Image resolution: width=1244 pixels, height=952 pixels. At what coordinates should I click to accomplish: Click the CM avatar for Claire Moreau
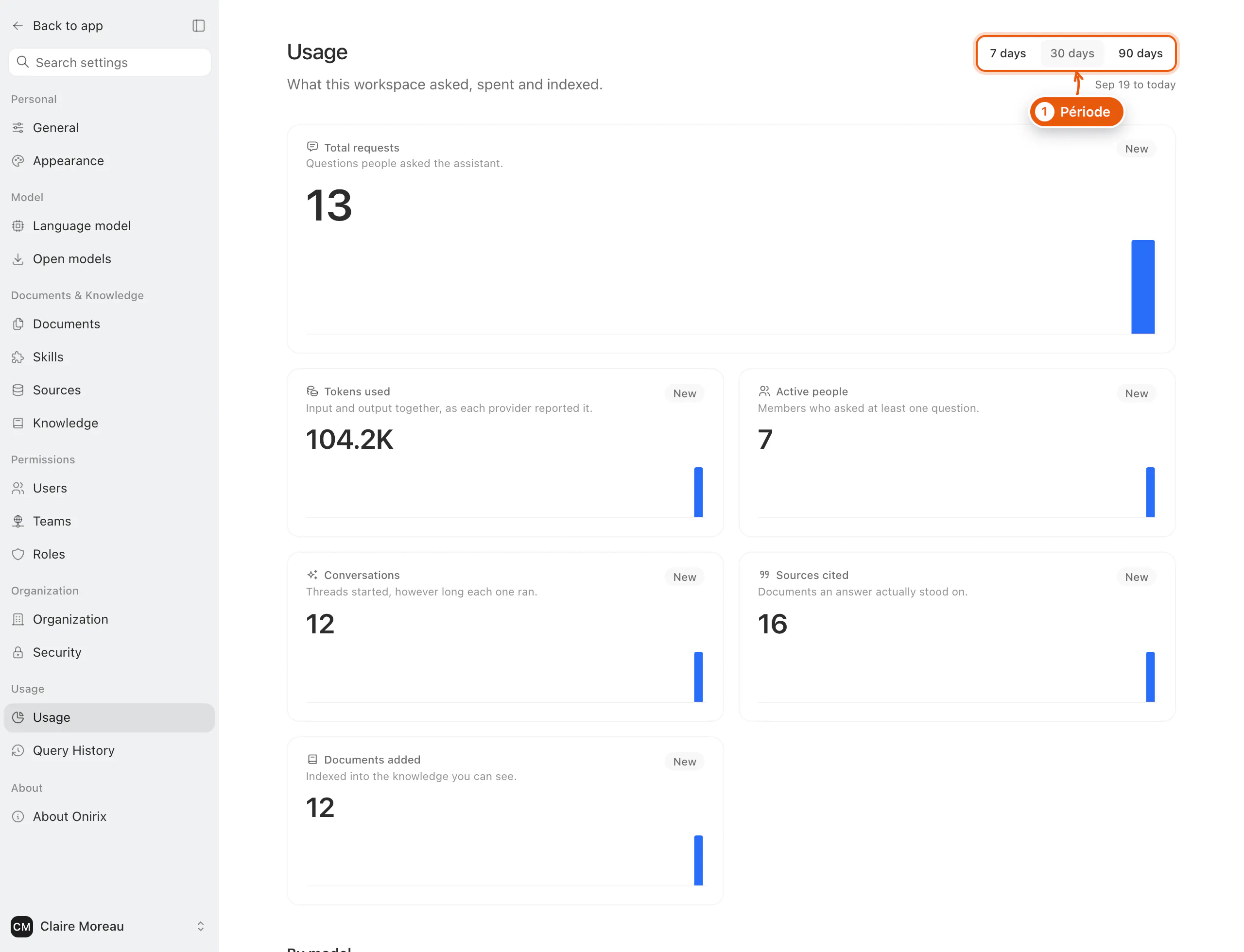pyautogui.click(x=21, y=926)
